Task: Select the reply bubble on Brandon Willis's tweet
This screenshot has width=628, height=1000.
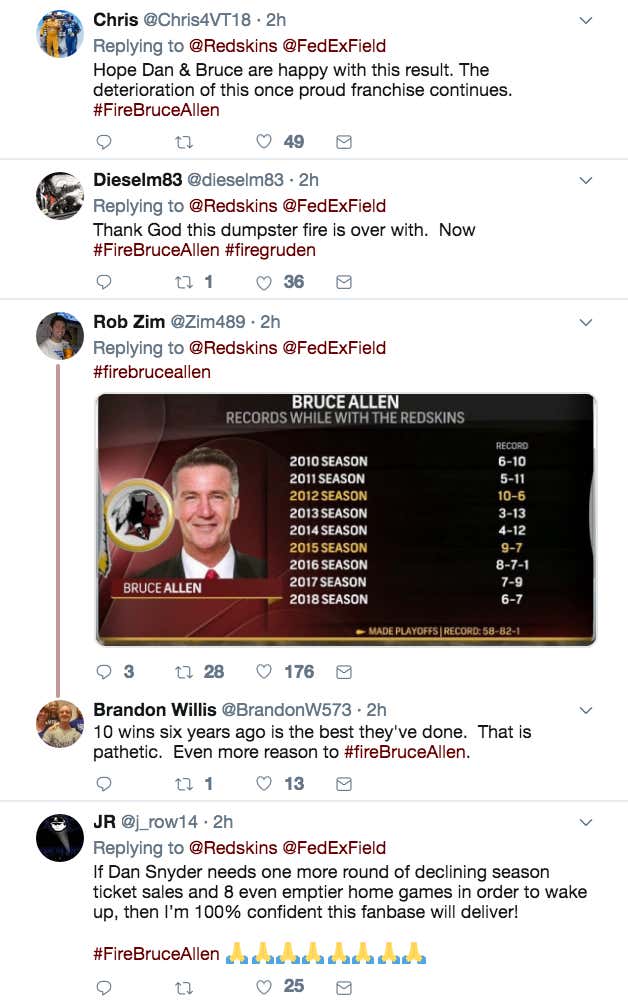Action: (103, 784)
